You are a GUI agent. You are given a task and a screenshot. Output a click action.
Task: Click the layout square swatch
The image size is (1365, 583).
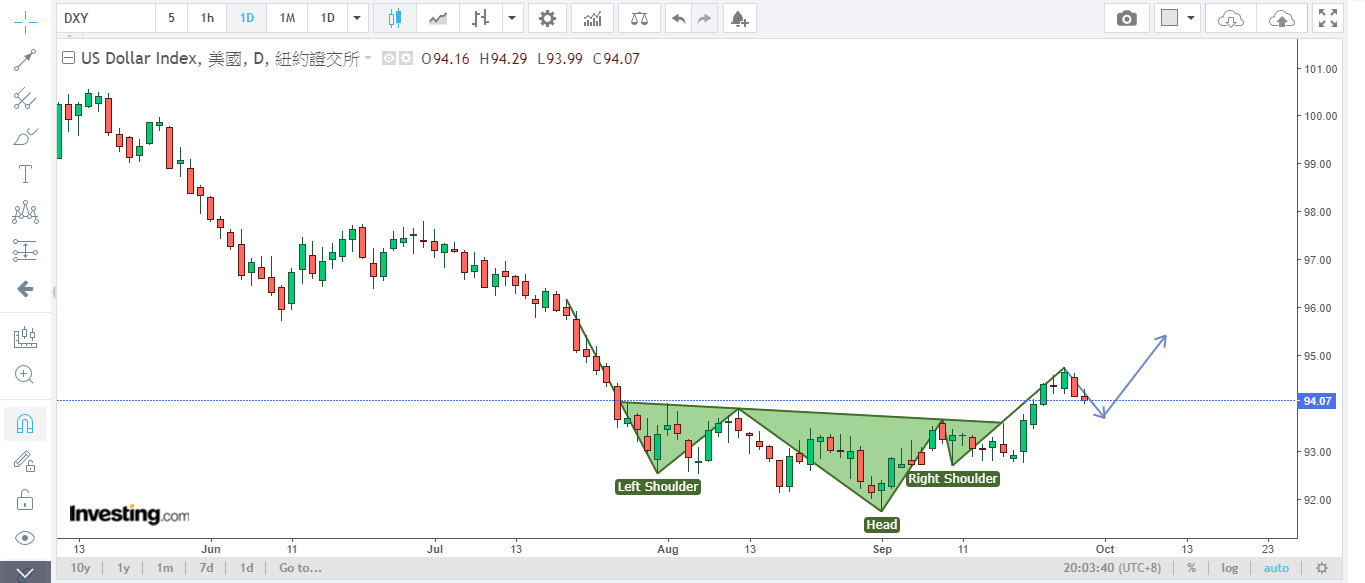tap(1168, 18)
